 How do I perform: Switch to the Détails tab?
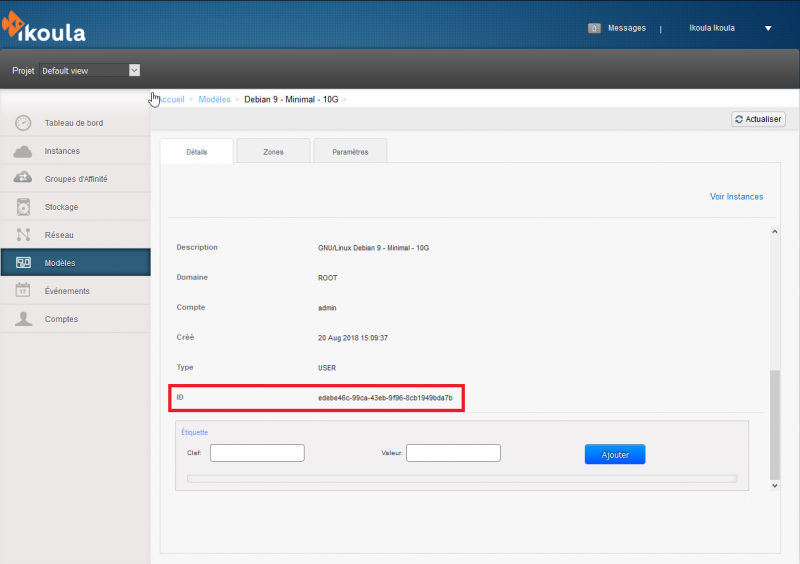tap(197, 151)
